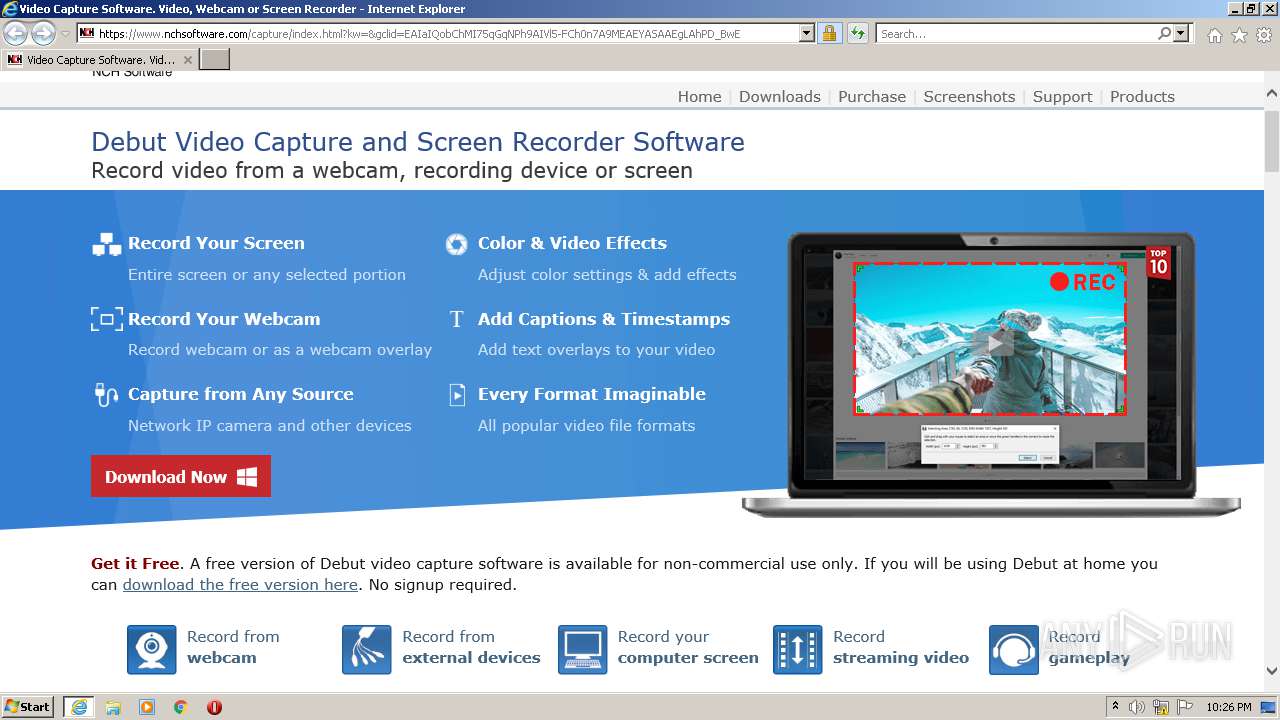Click the Capture from Any Source heading

pos(240,394)
